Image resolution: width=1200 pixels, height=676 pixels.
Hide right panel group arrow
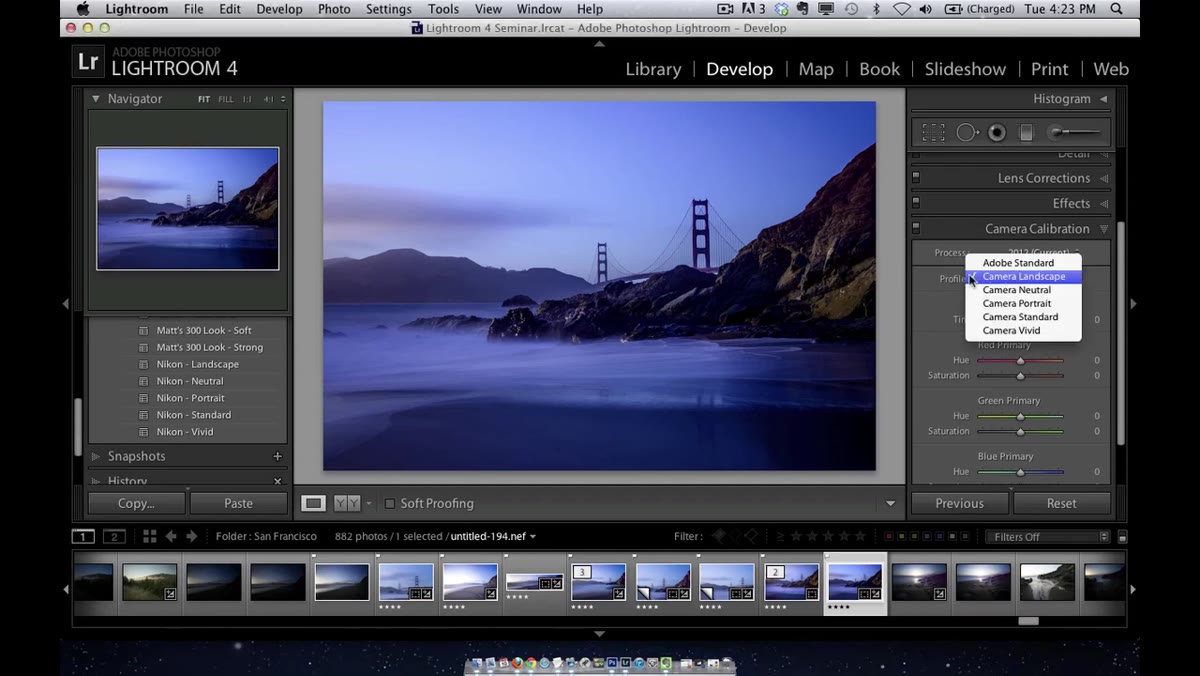click(1133, 303)
